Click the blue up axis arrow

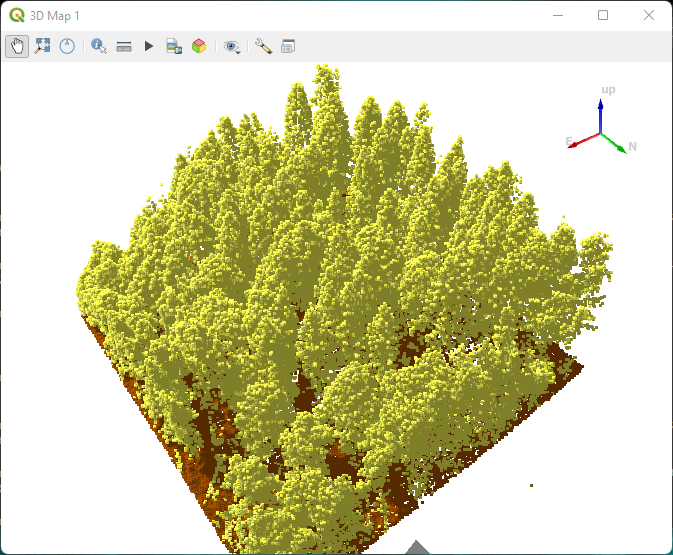(x=600, y=115)
